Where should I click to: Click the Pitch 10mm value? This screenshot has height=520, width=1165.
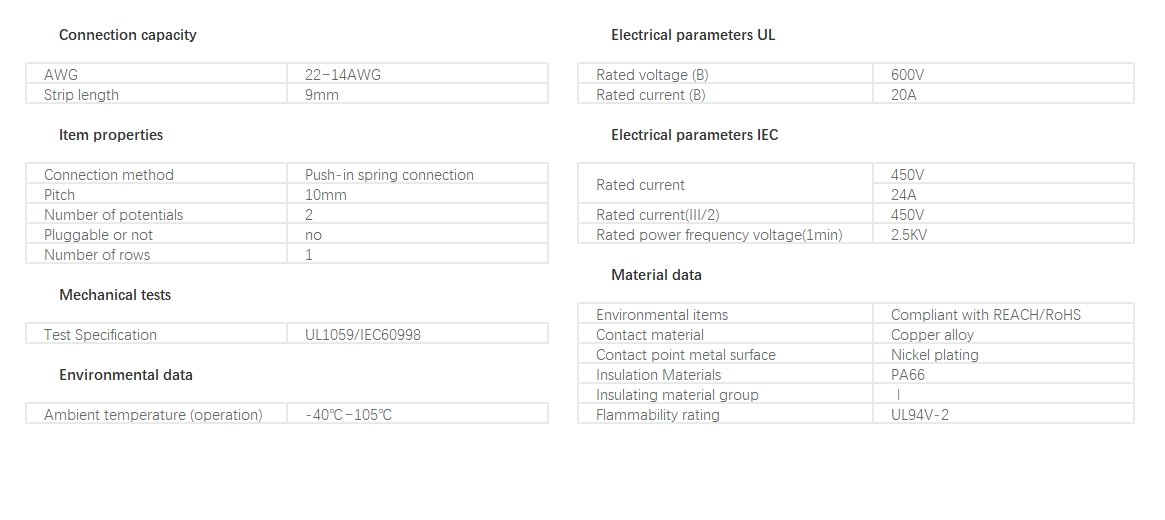coord(325,195)
